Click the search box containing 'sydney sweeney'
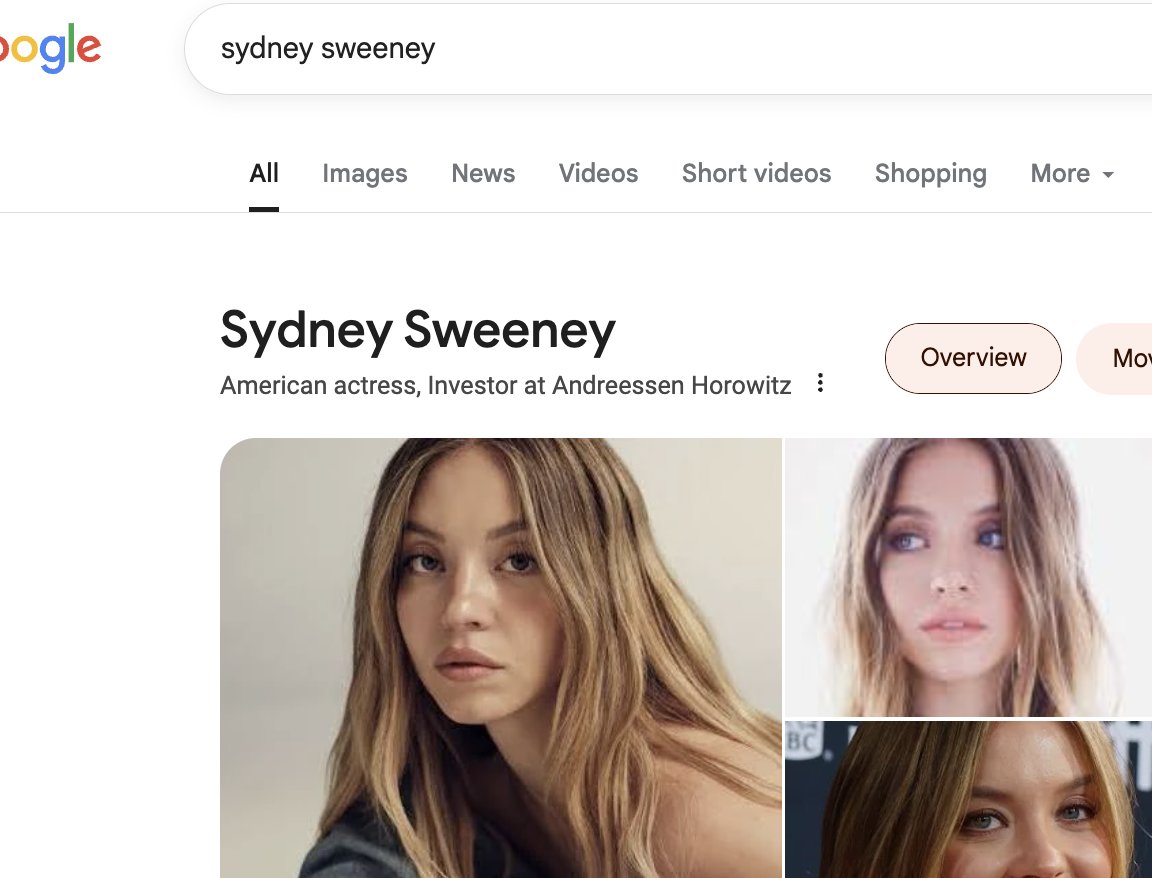Image resolution: width=1152 pixels, height=878 pixels. point(668,48)
